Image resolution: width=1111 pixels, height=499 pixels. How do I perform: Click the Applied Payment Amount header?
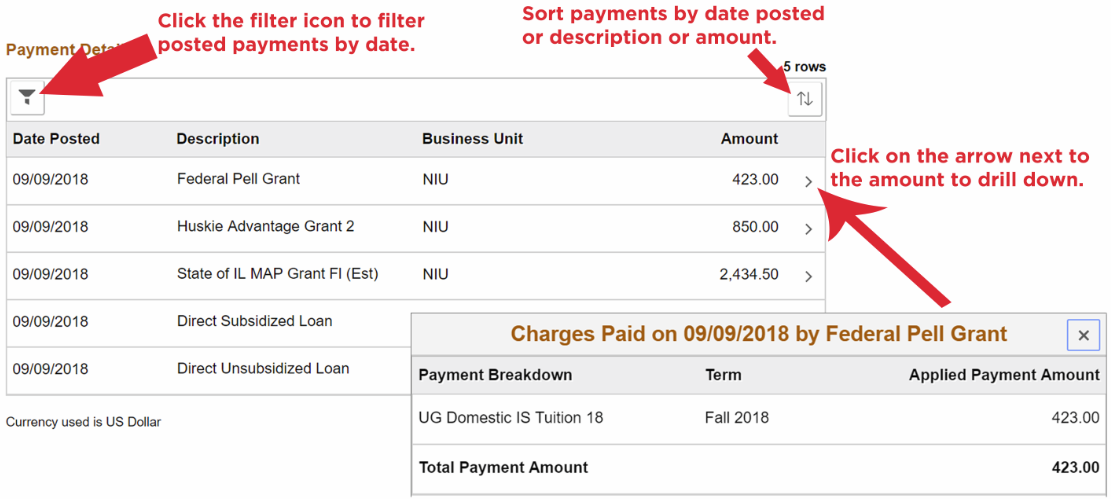point(1003,375)
